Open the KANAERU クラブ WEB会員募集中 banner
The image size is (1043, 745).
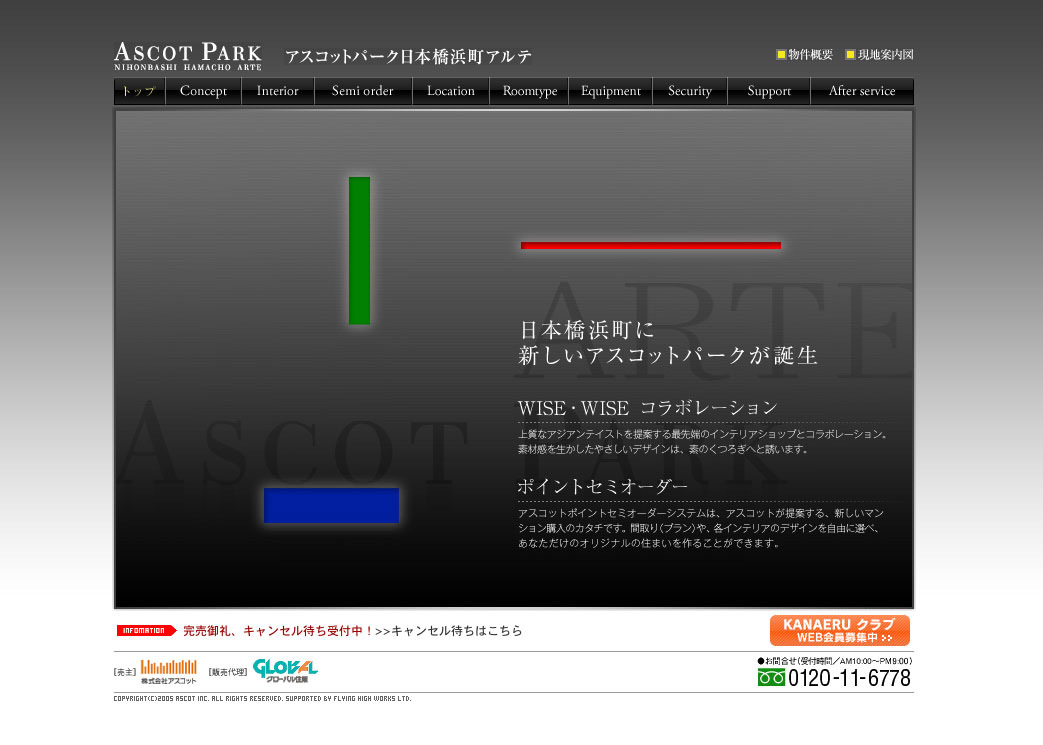tap(839, 631)
